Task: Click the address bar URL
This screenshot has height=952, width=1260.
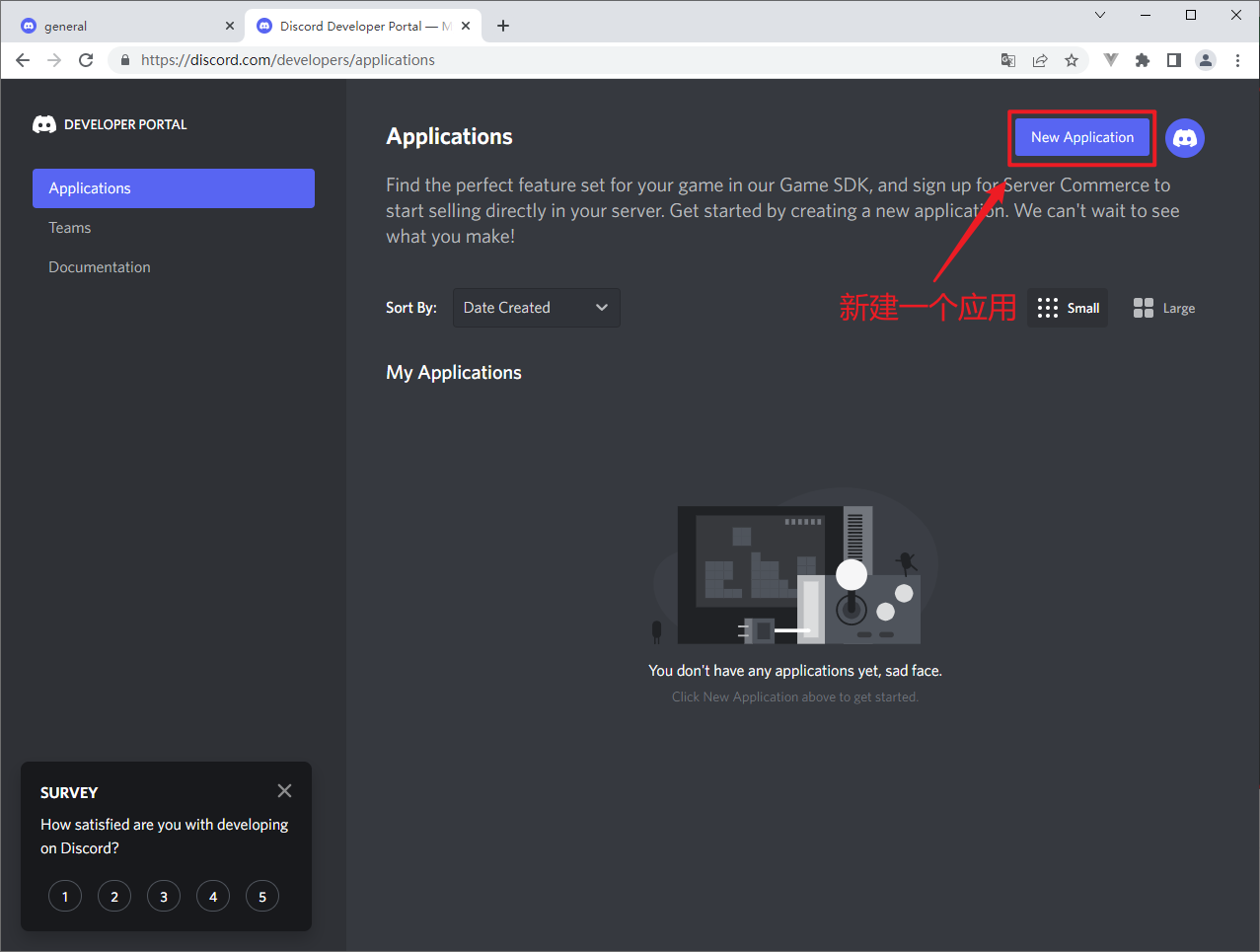Action: (288, 60)
